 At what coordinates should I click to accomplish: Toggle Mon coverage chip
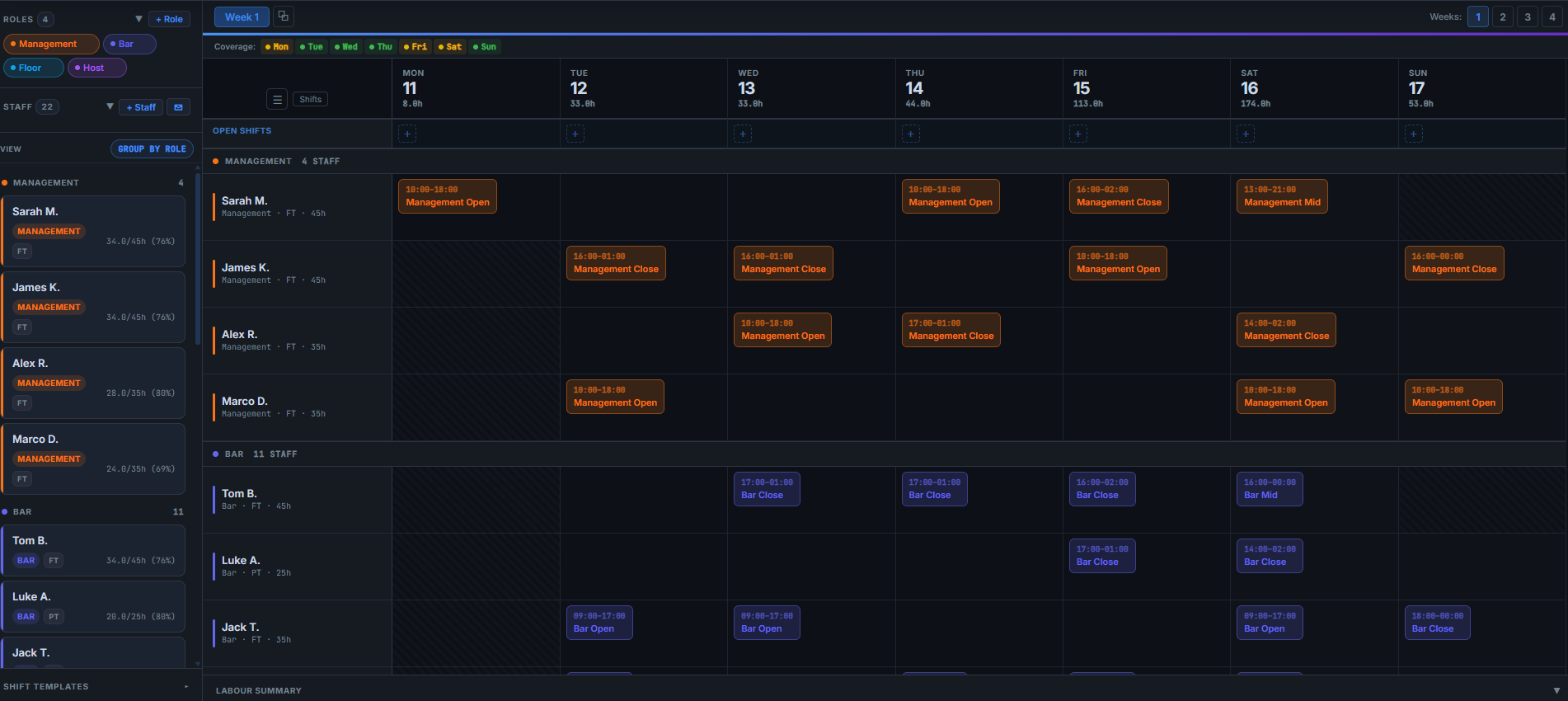[x=277, y=47]
